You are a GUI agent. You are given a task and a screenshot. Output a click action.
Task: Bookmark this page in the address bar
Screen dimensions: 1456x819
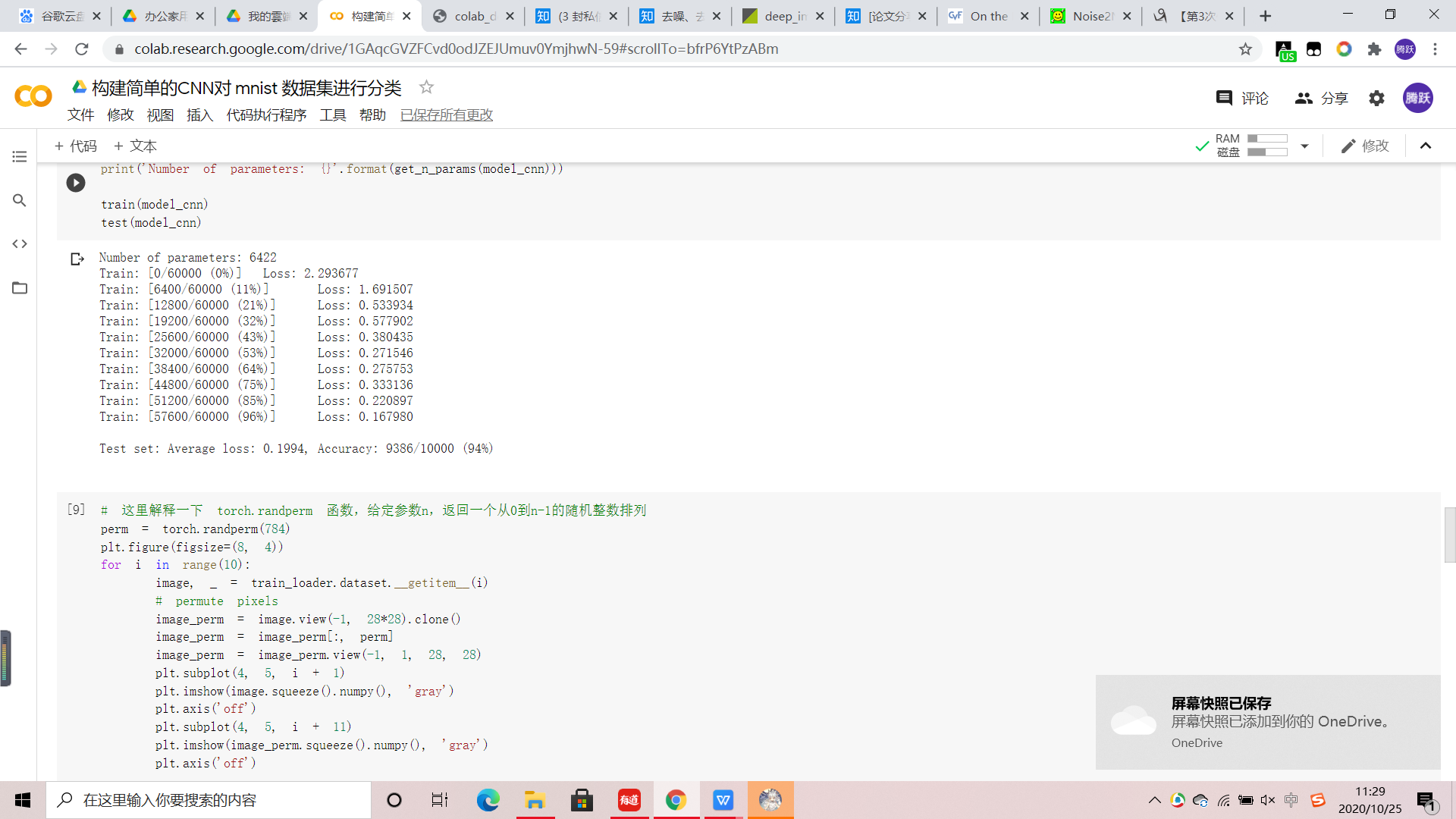tap(1245, 49)
